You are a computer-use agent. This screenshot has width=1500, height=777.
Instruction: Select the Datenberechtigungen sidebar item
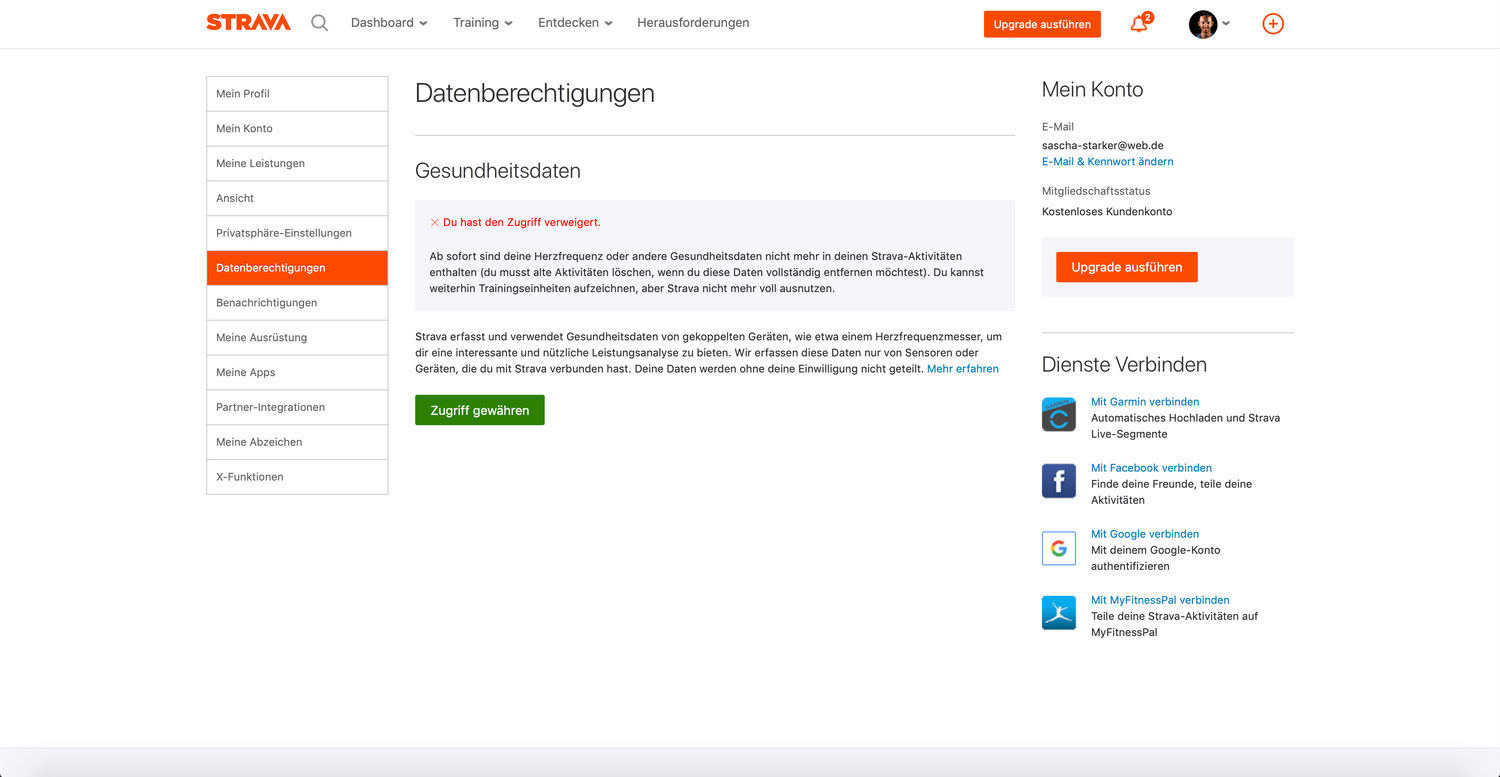[x=297, y=268]
